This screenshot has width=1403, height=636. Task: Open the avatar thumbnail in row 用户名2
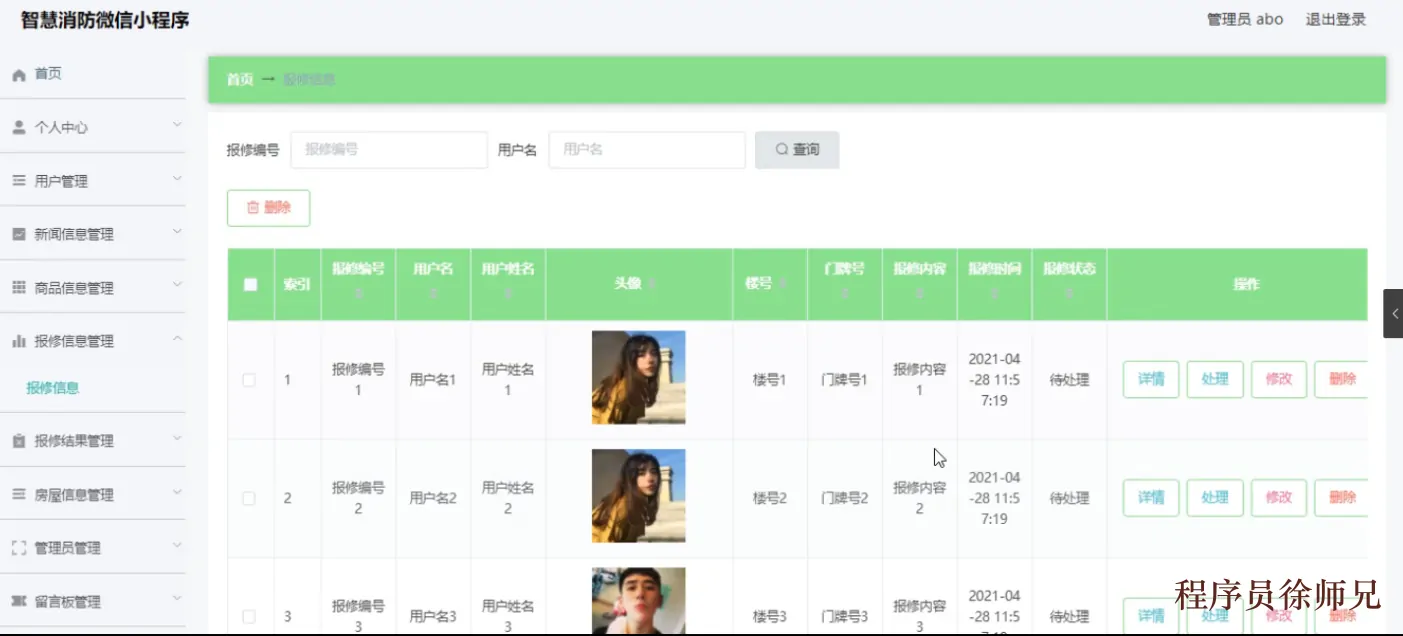(638, 496)
